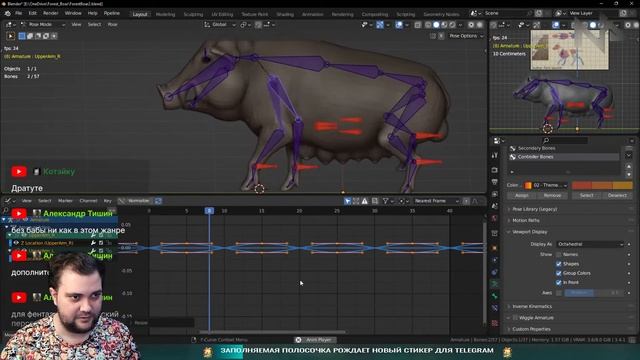Disable the Group Colors checkbox
Image resolution: width=640 pixels, height=360 pixels.
[559, 273]
